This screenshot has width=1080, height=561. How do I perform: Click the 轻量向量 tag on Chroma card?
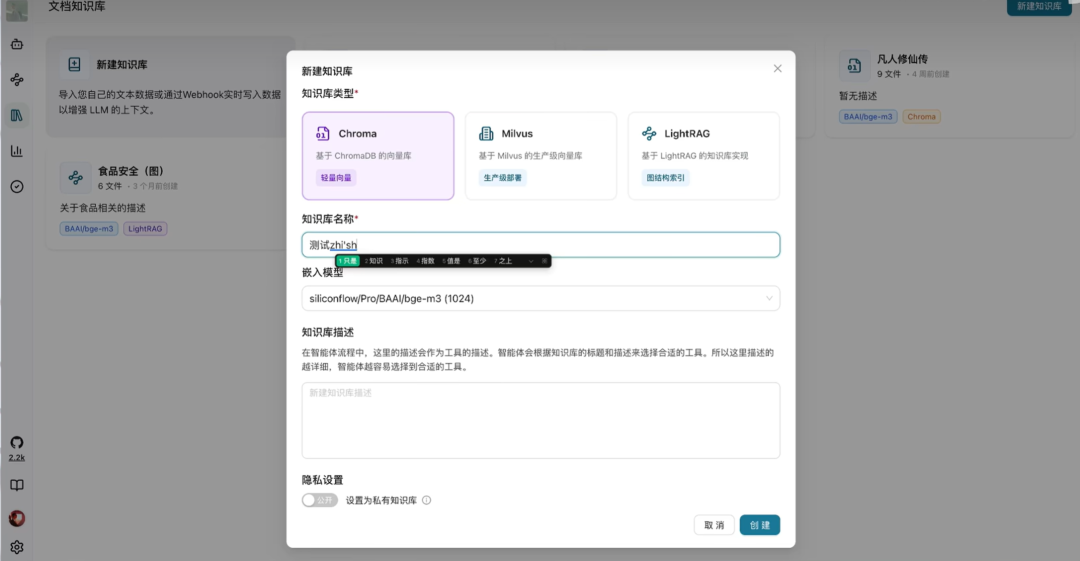point(336,178)
